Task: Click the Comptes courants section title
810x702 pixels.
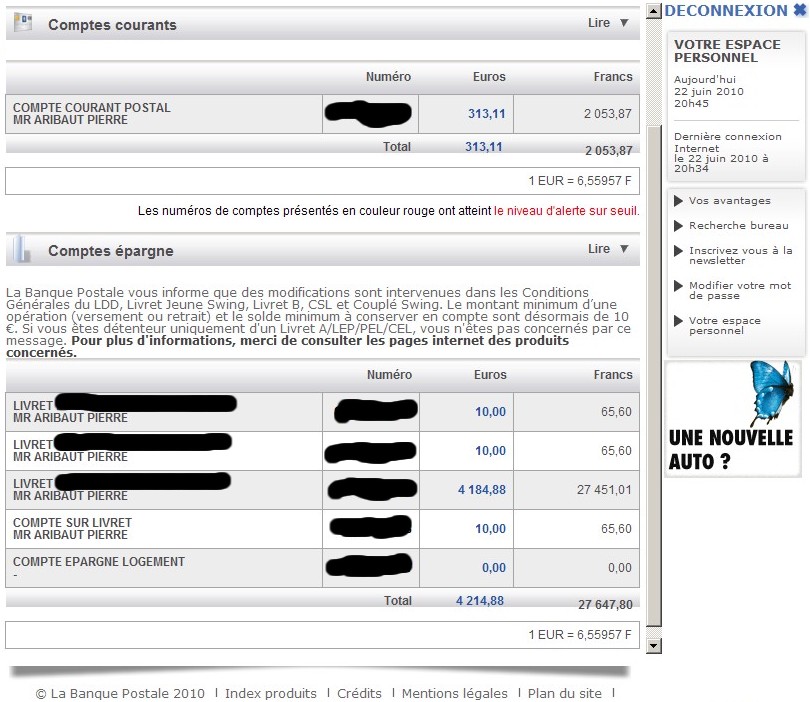Action: (112, 25)
